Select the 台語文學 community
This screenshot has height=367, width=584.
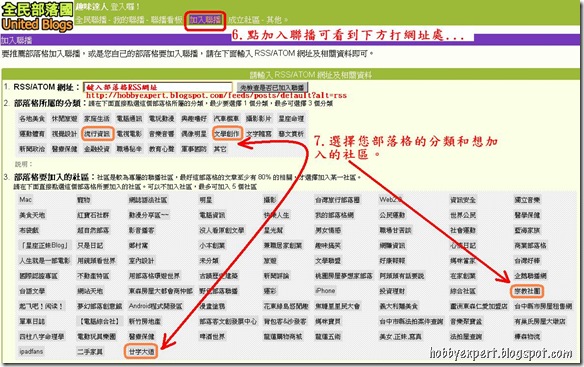[32, 291]
